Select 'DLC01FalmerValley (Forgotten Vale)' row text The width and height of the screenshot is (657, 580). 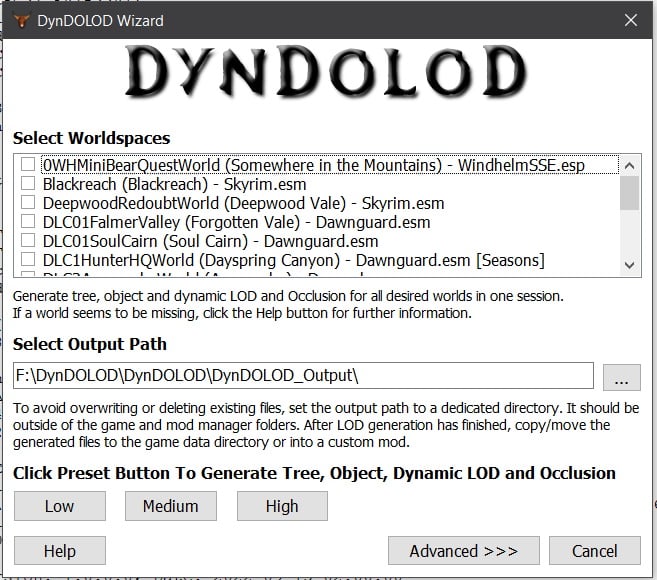(171, 222)
